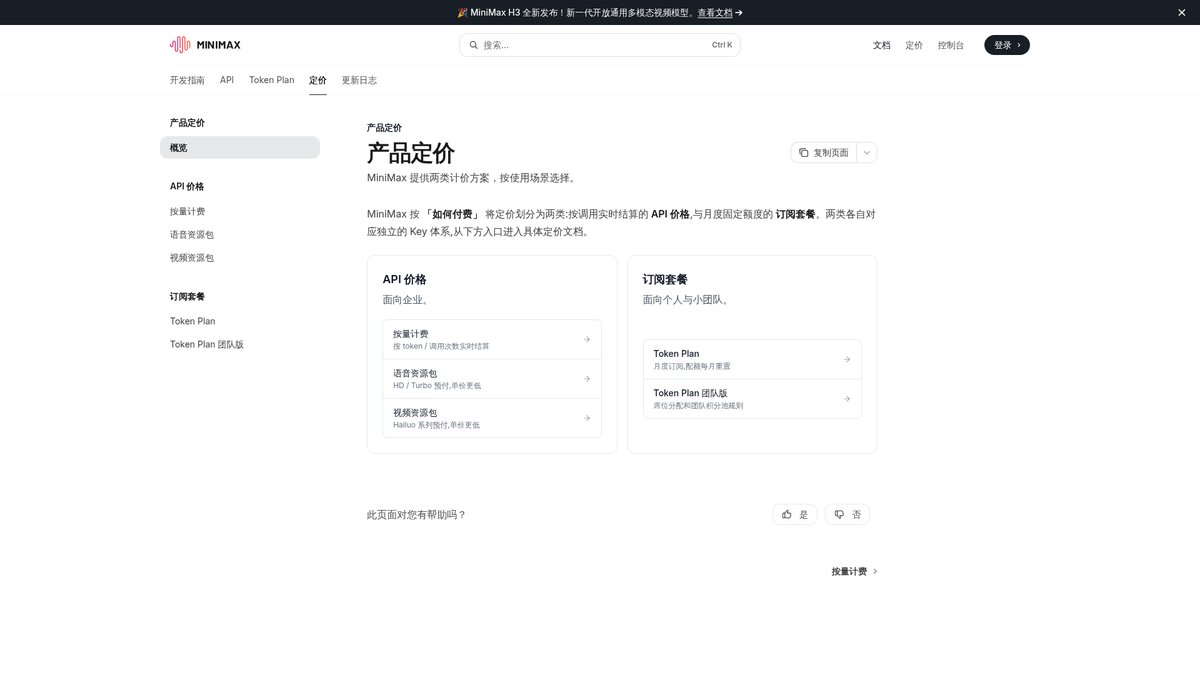1200x675 pixels.
Task: Click the text 此页面对您有帮助吗？
Action: (x=417, y=515)
